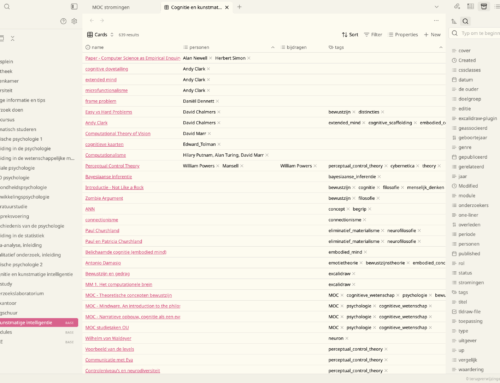Image resolution: width=500 pixels, height=383 pixels.
Task: Open the more options ellipsis menu
Action: point(436,21)
